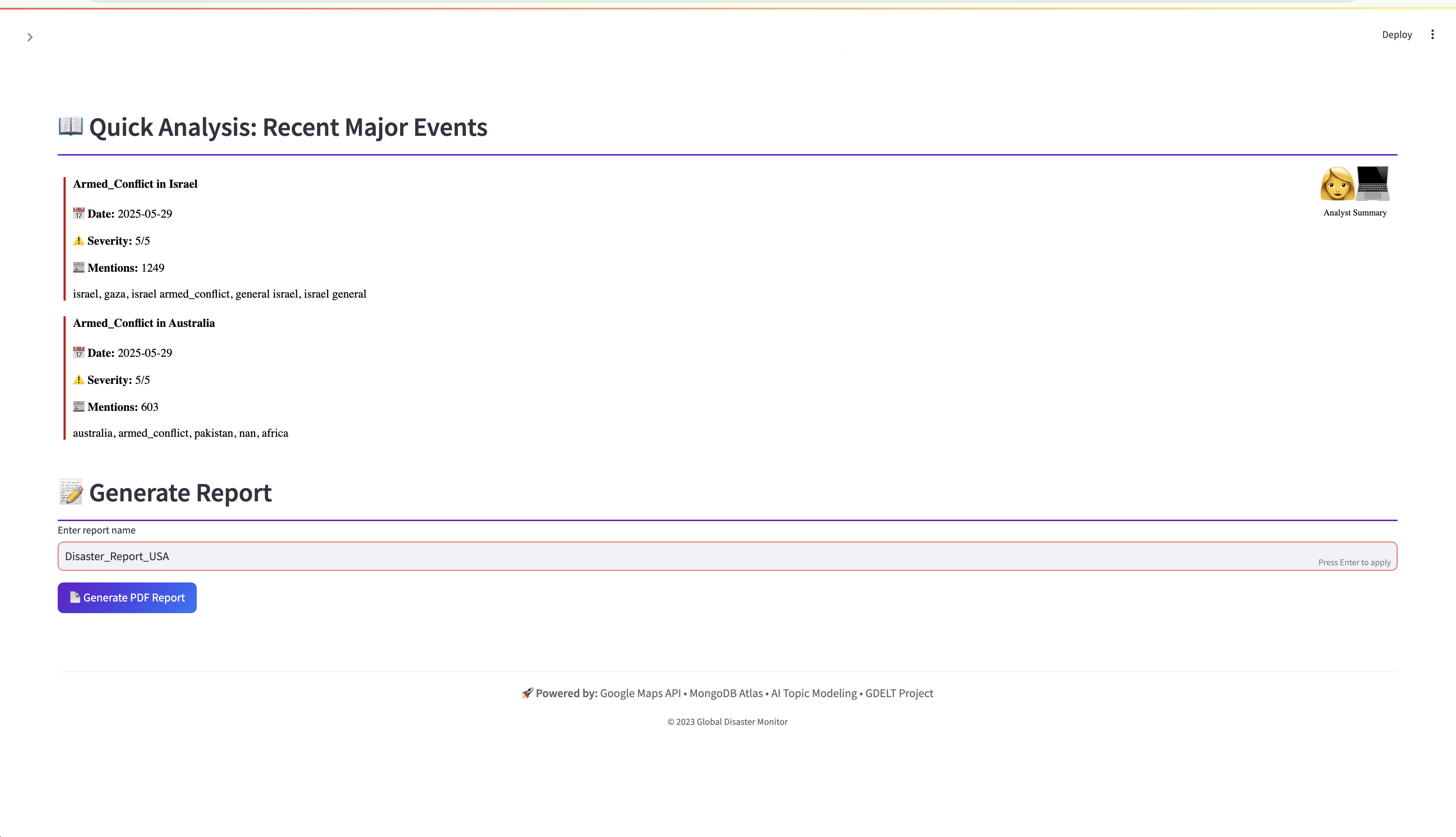This screenshot has width=1456, height=837.
Task: Click the newspaper icon beside Mentions 1249
Action: [79, 267]
